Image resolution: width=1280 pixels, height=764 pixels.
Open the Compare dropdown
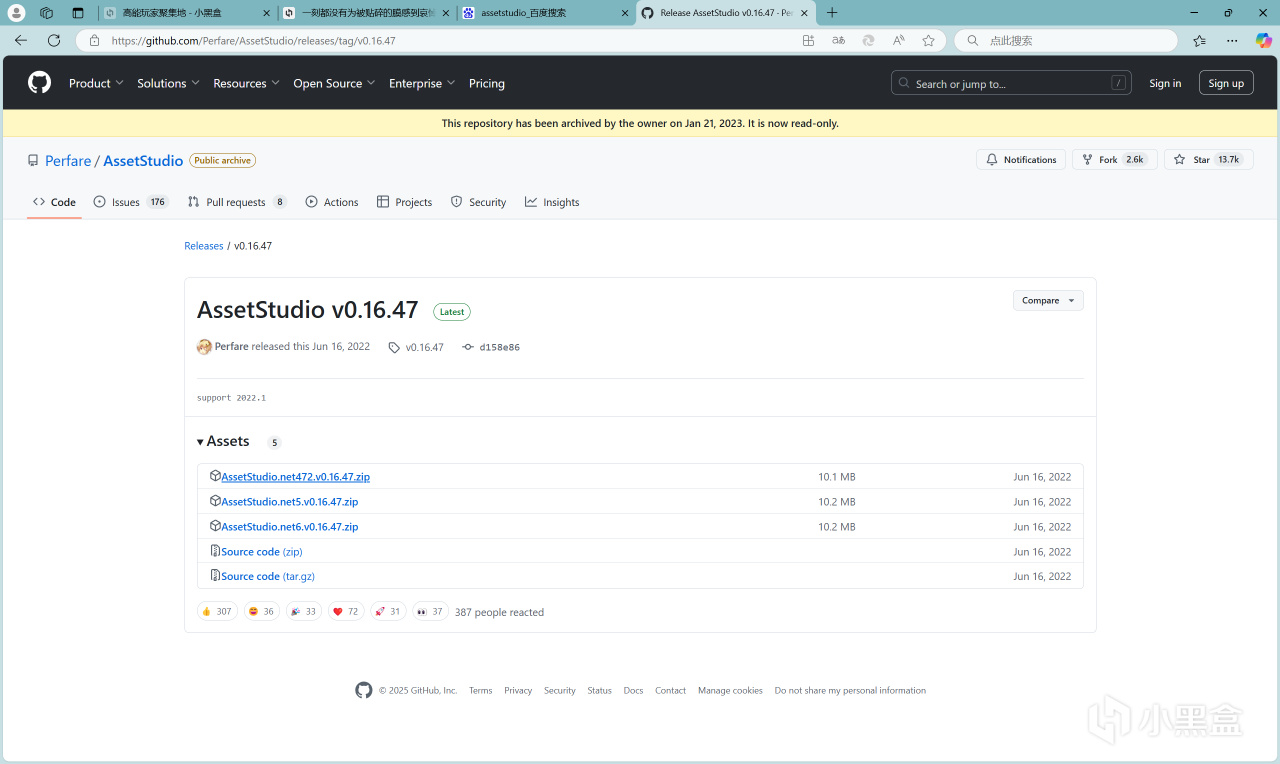[x=1048, y=300]
